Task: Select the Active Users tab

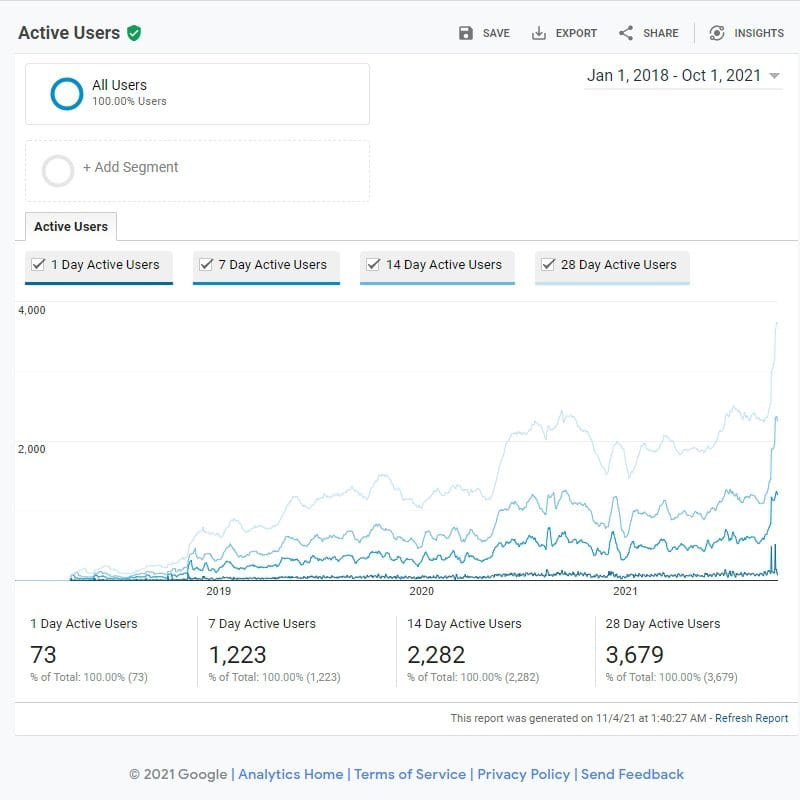Action: tap(71, 227)
